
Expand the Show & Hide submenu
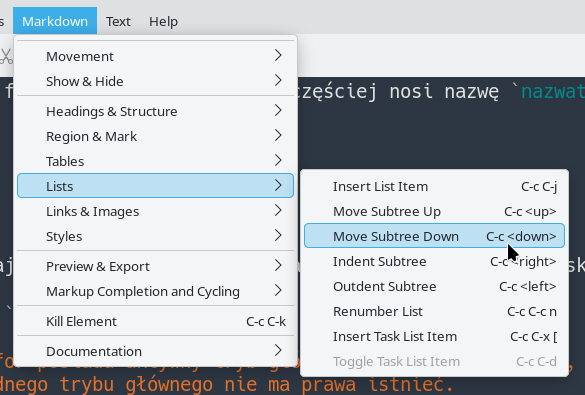pos(155,81)
